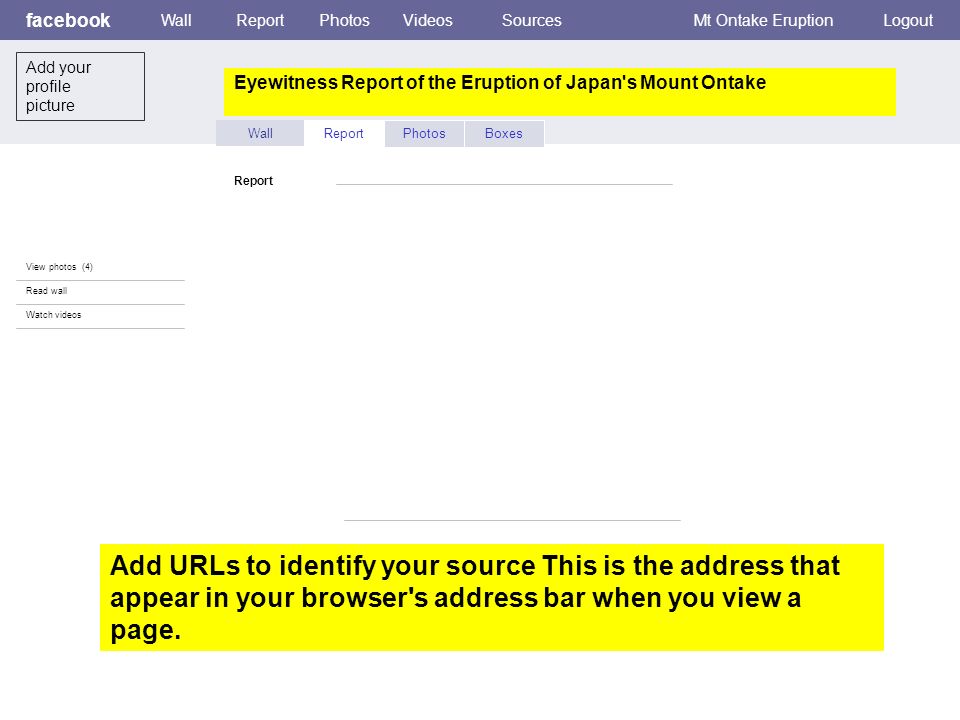Click the Read wall sidebar link
Image resolution: width=960 pixels, height=720 pixels.
click(47, 291)
